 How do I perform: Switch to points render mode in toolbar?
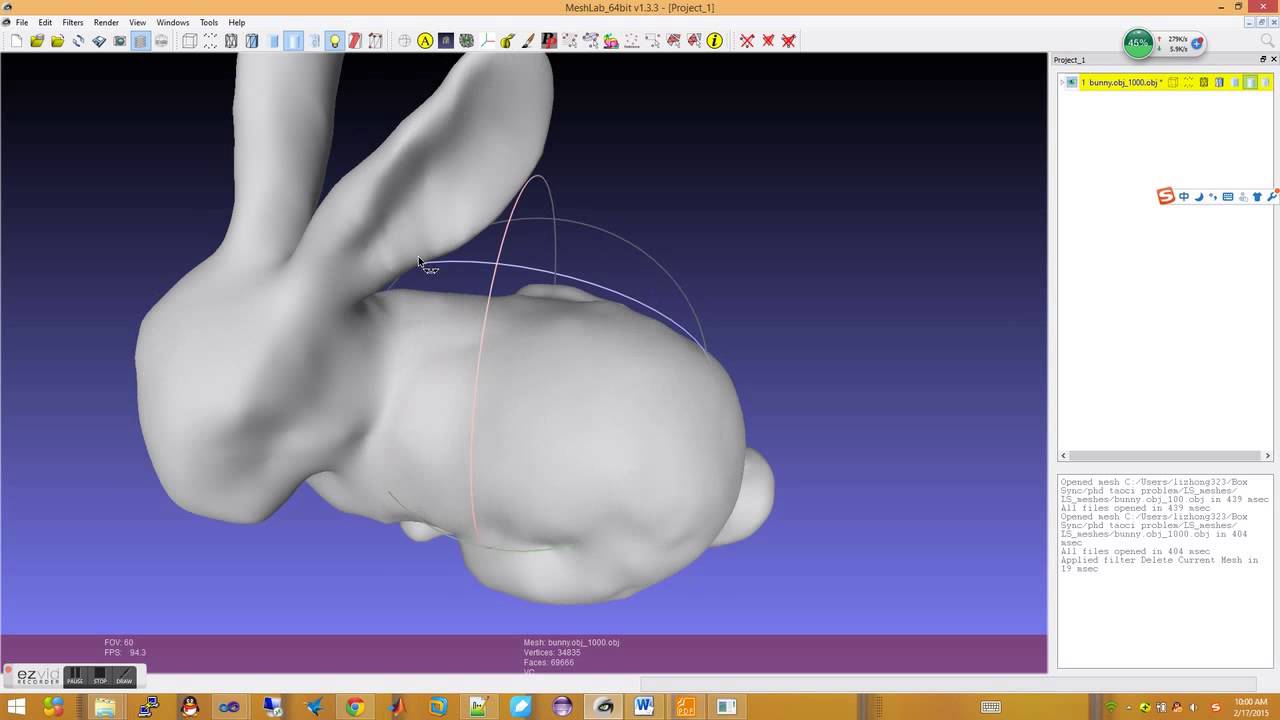click(x=210, y=41)
